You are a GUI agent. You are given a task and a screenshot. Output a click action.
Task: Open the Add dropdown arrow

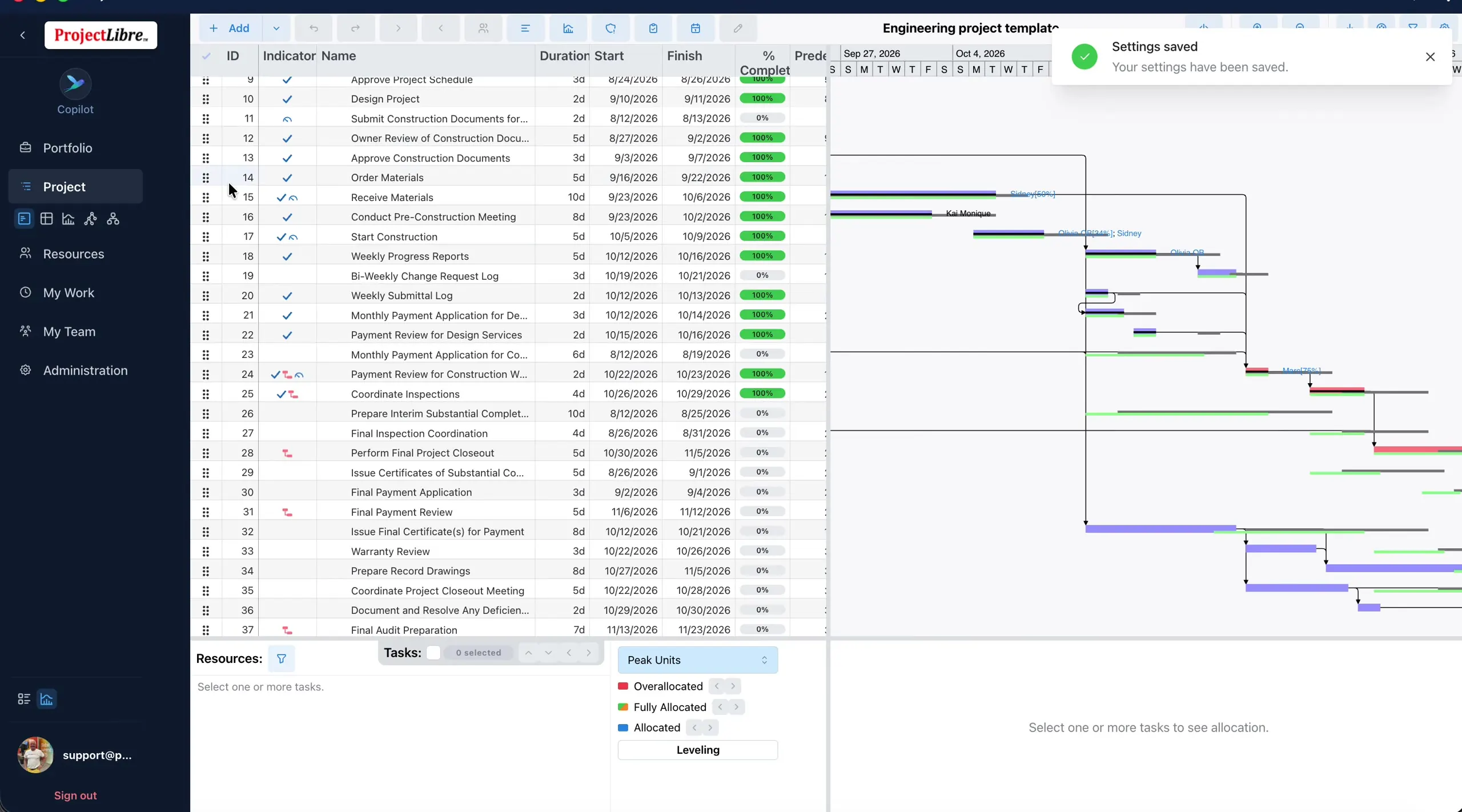pos(276,28)
